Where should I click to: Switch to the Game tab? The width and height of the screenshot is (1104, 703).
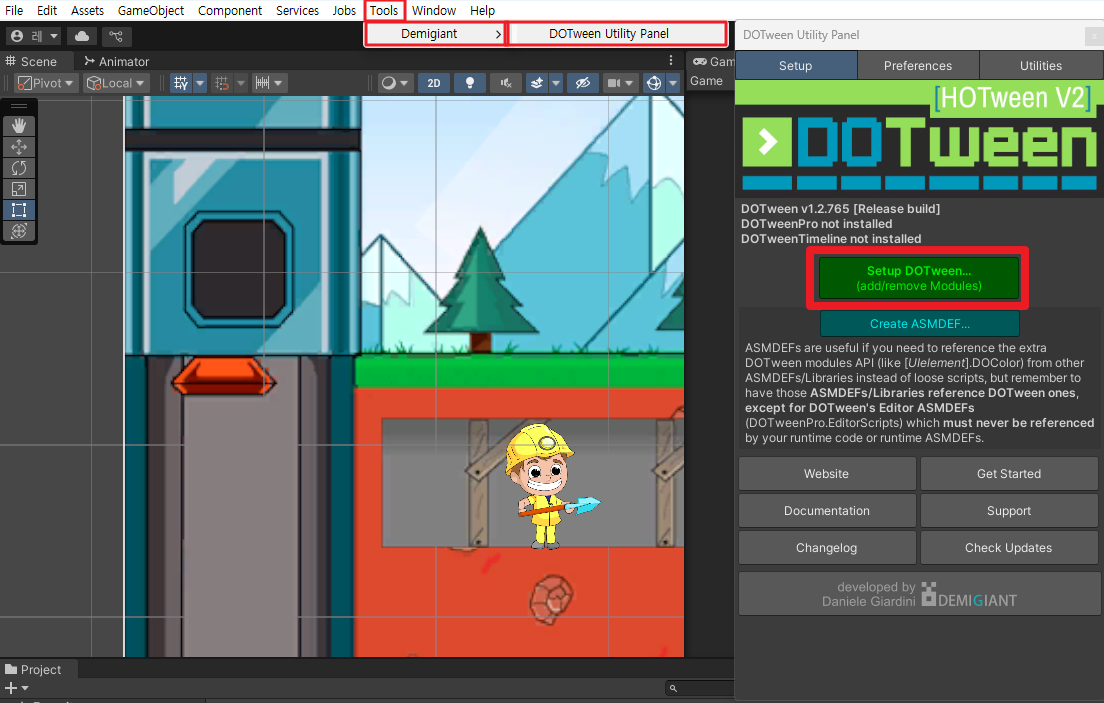pos(713,61)
